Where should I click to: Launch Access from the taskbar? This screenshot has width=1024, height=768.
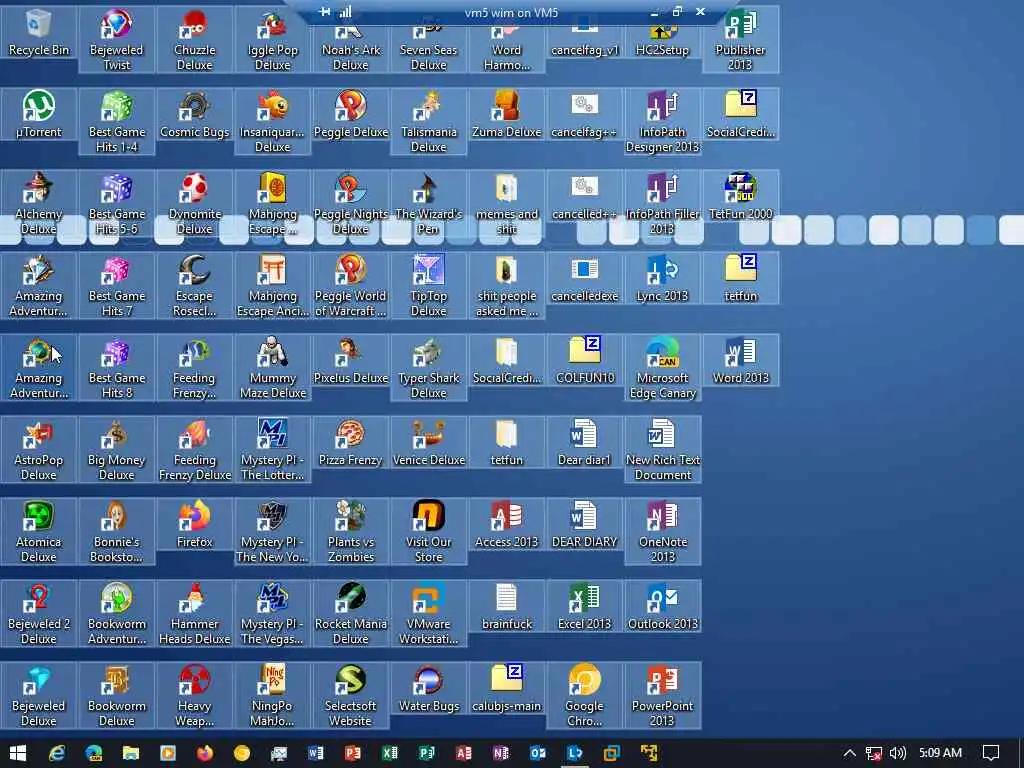[x=464, y=753]
